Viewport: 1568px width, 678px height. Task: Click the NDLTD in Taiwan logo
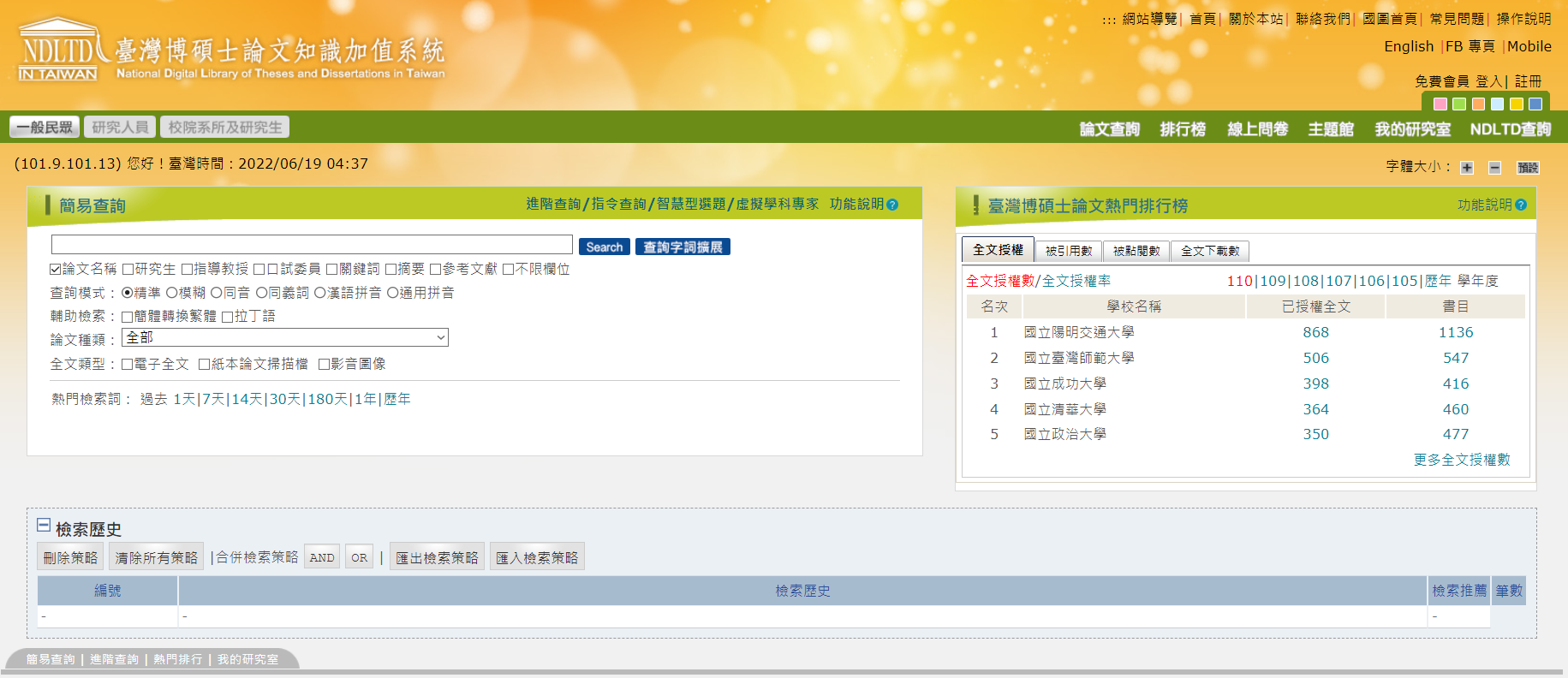pyautogui.click(x=231, y=51)
